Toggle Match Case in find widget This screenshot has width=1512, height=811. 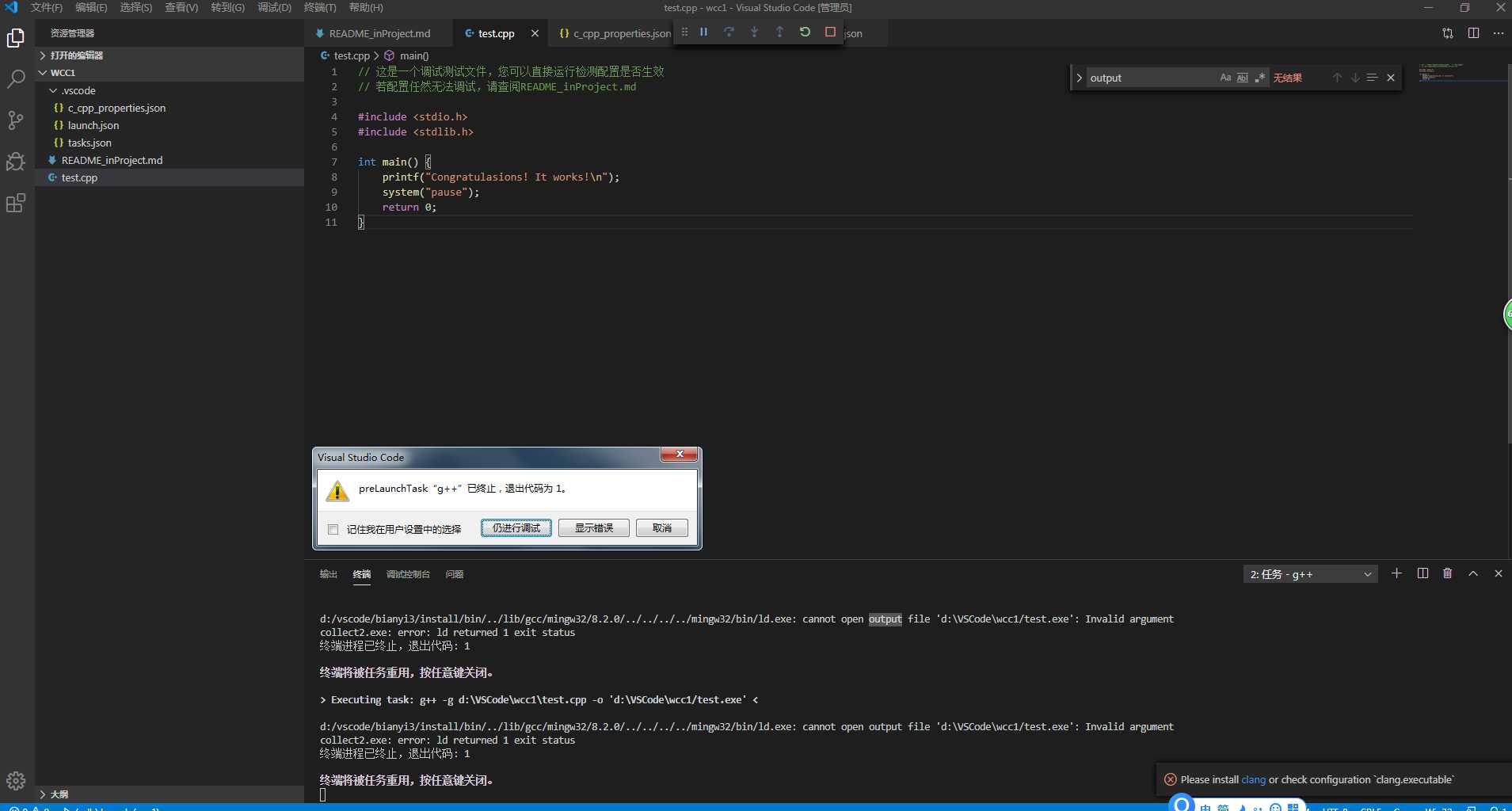click(1225, 78)
